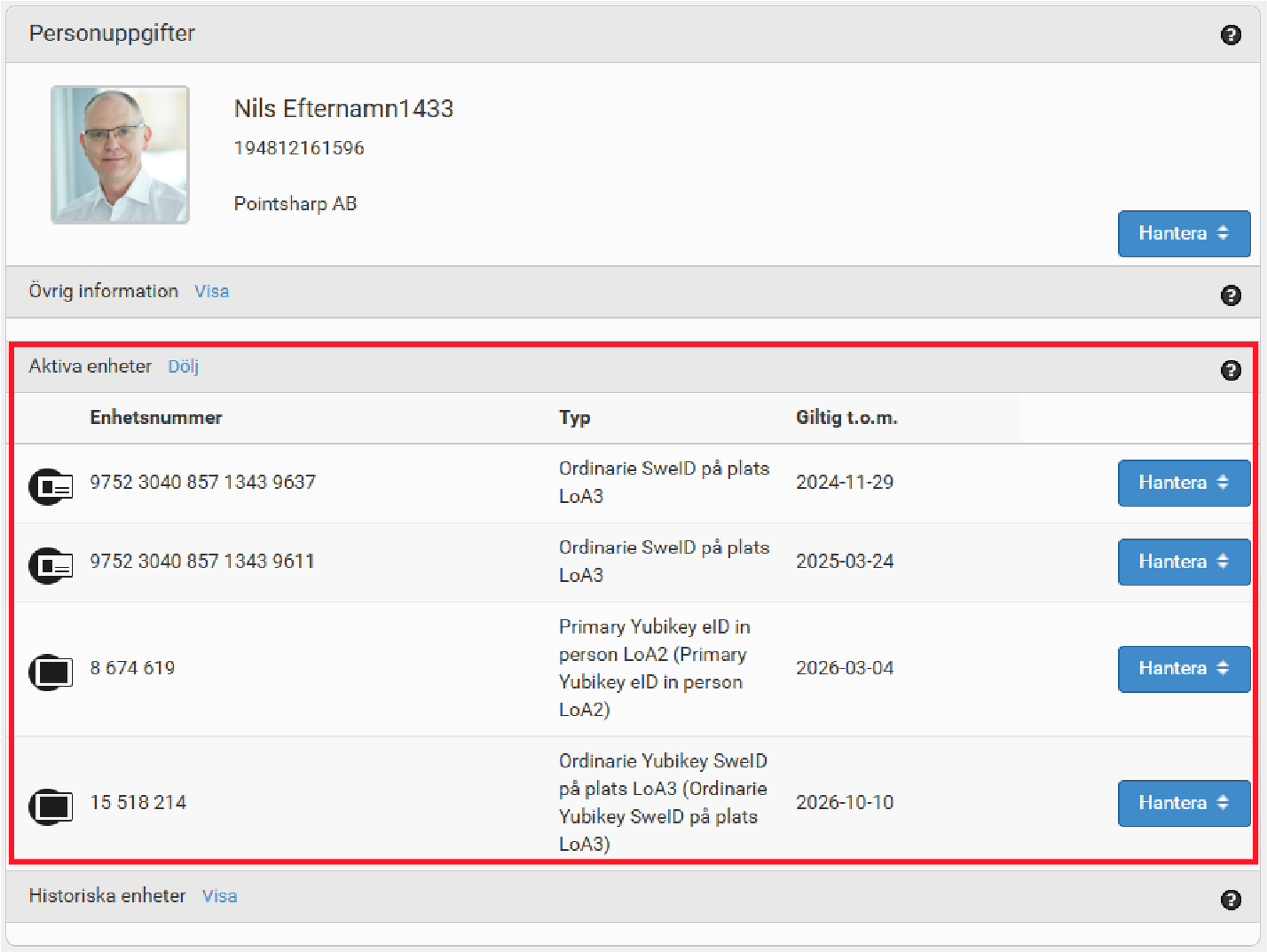The image size is (1267, 952).
Task: Click the Typ column header
Action: (574, 418)
